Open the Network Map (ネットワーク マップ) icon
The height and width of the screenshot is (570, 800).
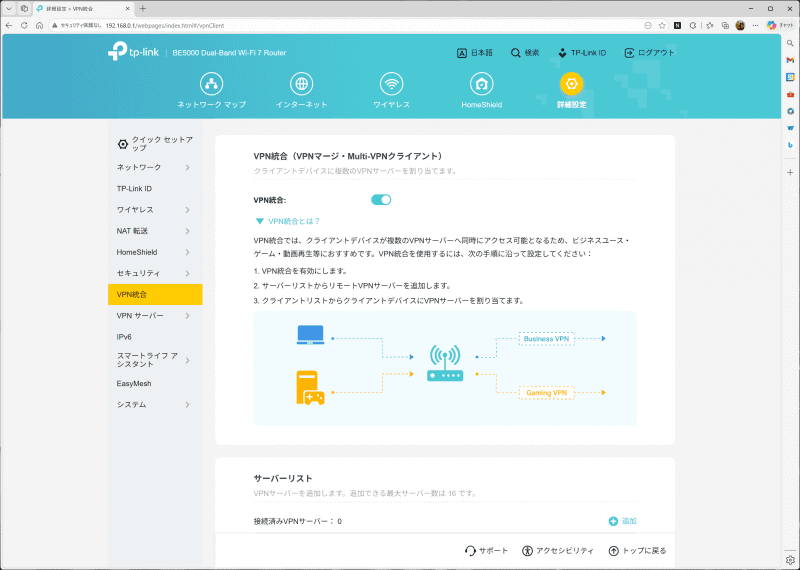coord(211,84)
